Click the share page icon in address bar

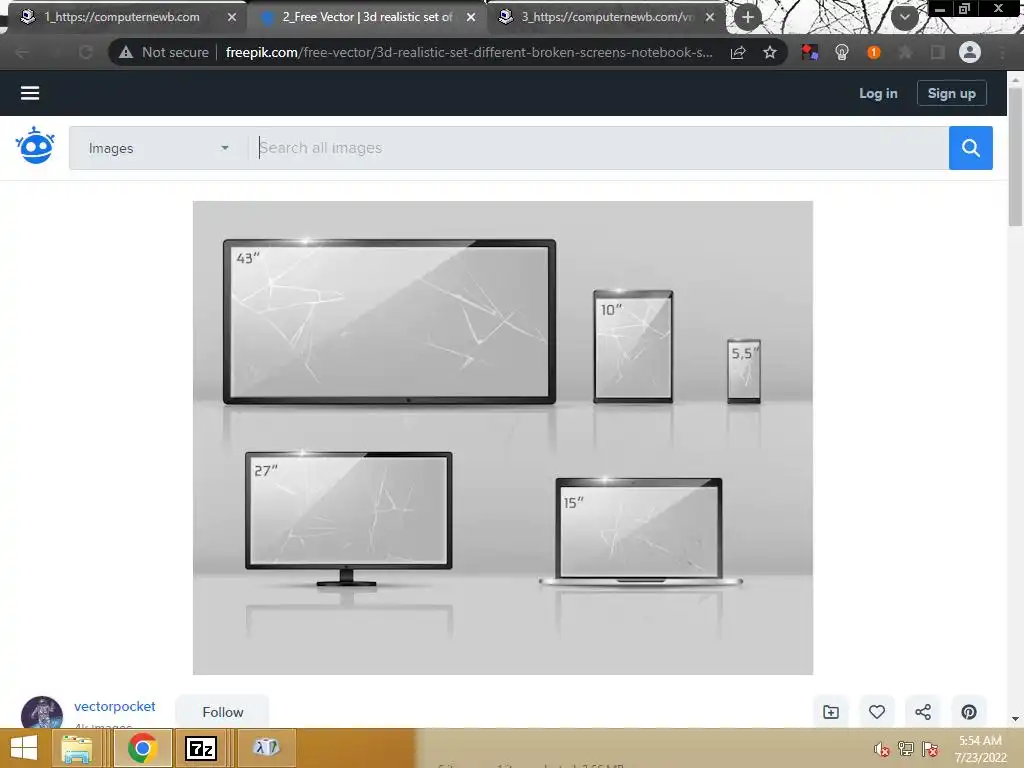tap(738, 53)
